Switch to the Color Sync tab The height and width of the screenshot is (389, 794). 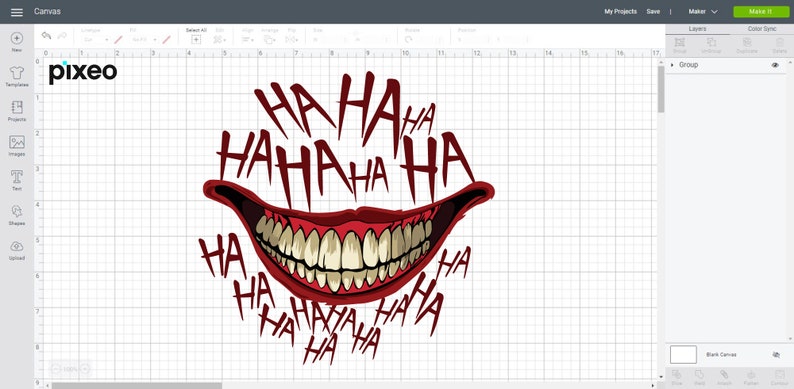[762, 29]
